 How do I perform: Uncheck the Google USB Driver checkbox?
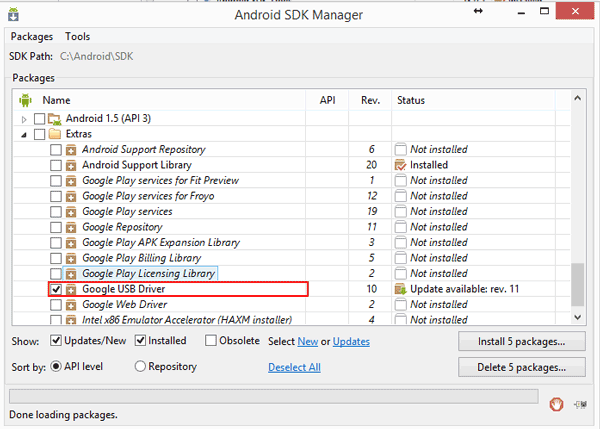pos(56,289)
